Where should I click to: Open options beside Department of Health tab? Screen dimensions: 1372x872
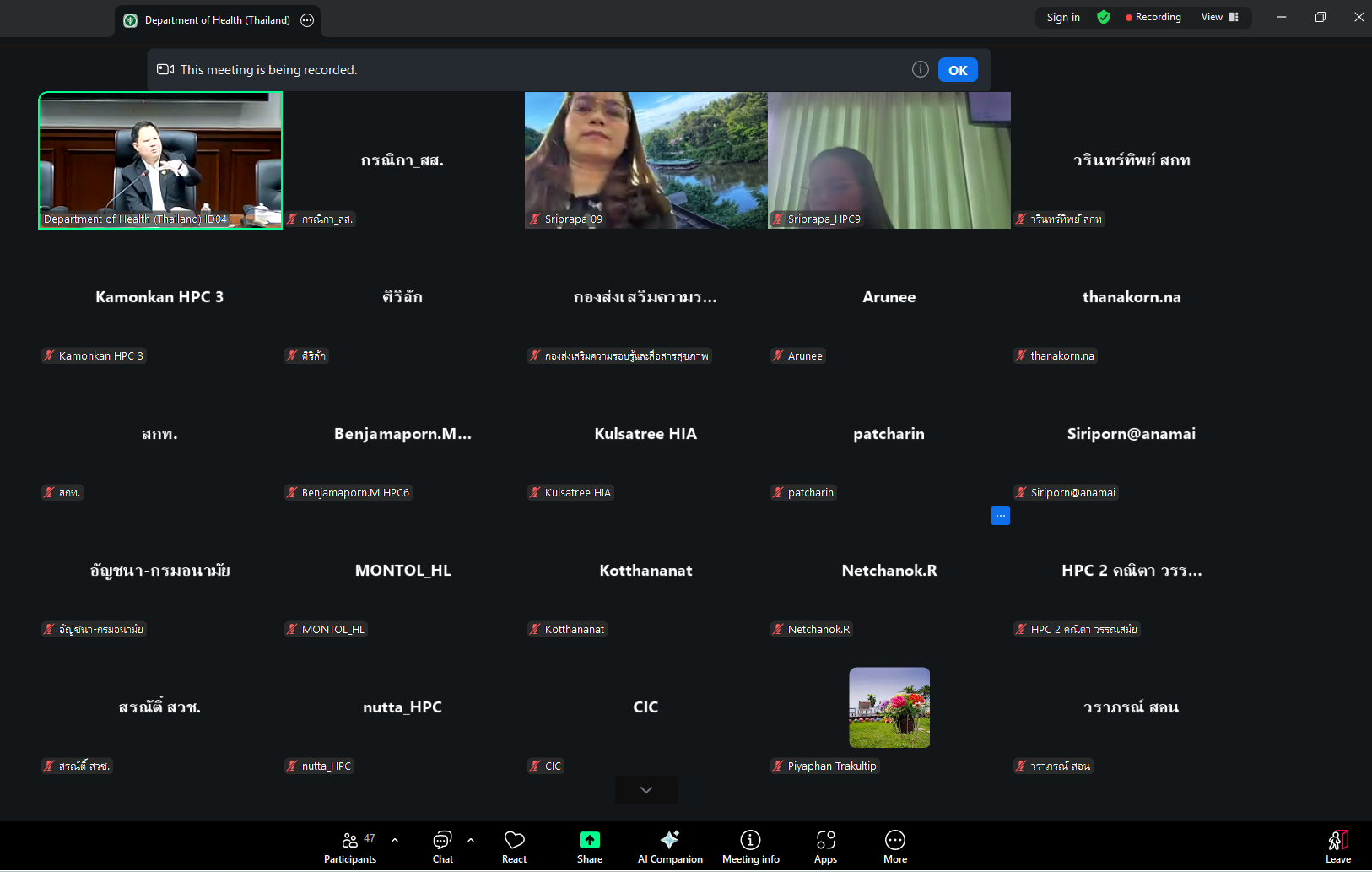tap(307, 20)
